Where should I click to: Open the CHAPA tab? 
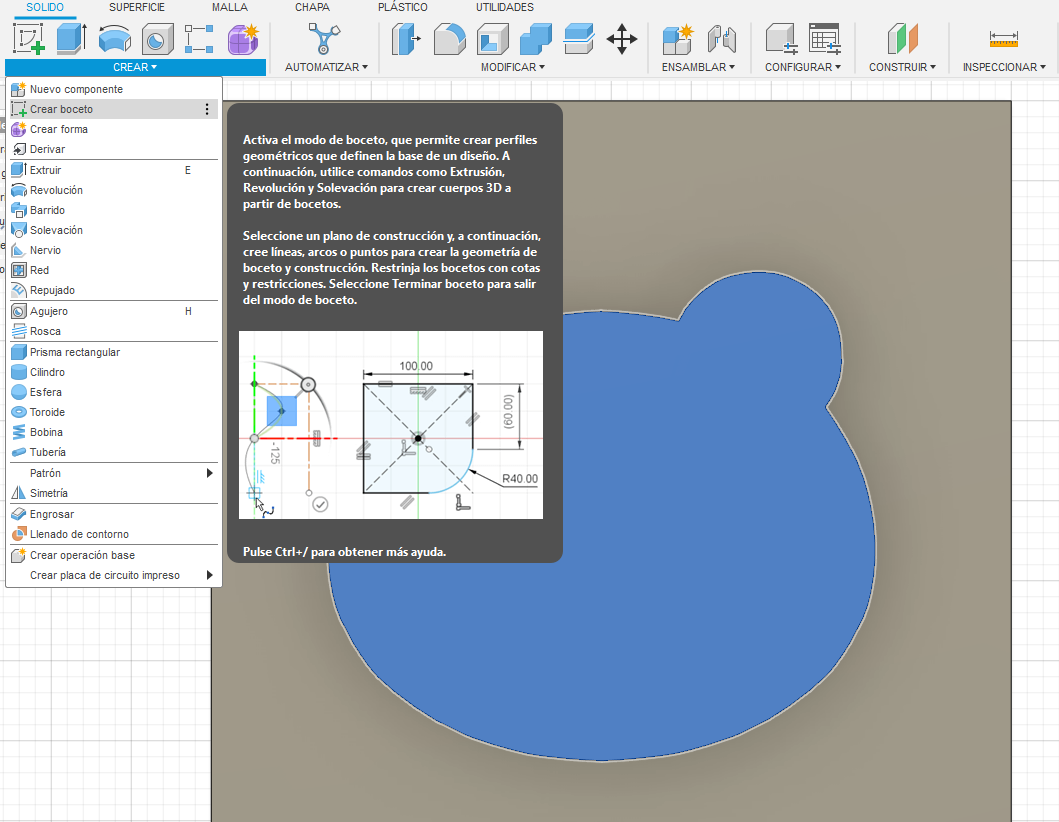point(312,7)
